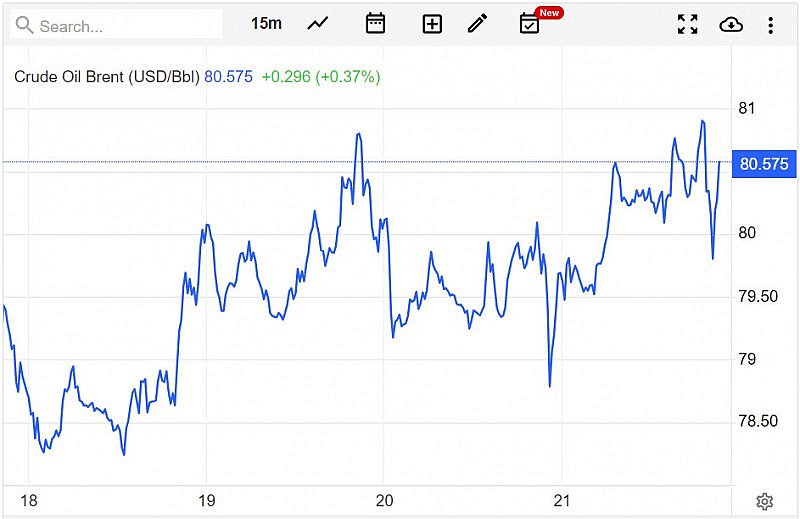Open chart settings gear icon

765,501
